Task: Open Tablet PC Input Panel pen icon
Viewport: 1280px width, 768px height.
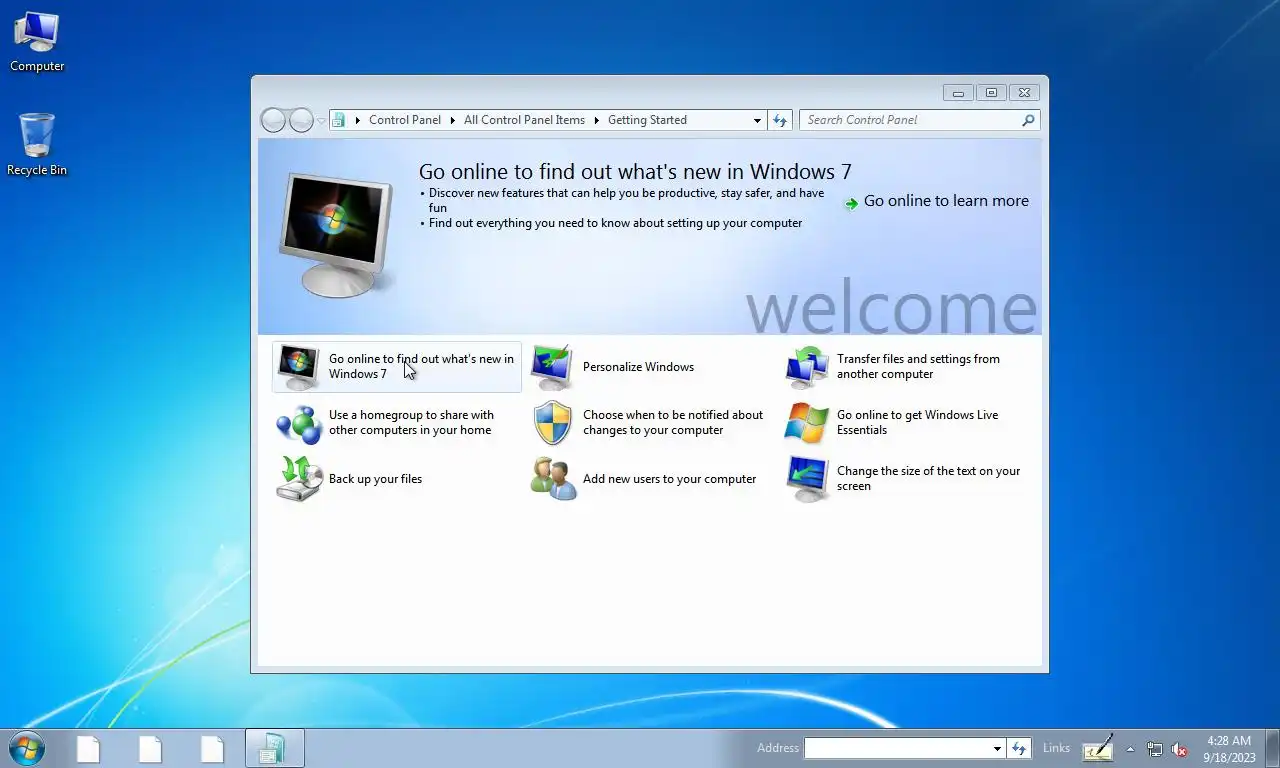Action: click(1098, 748)
